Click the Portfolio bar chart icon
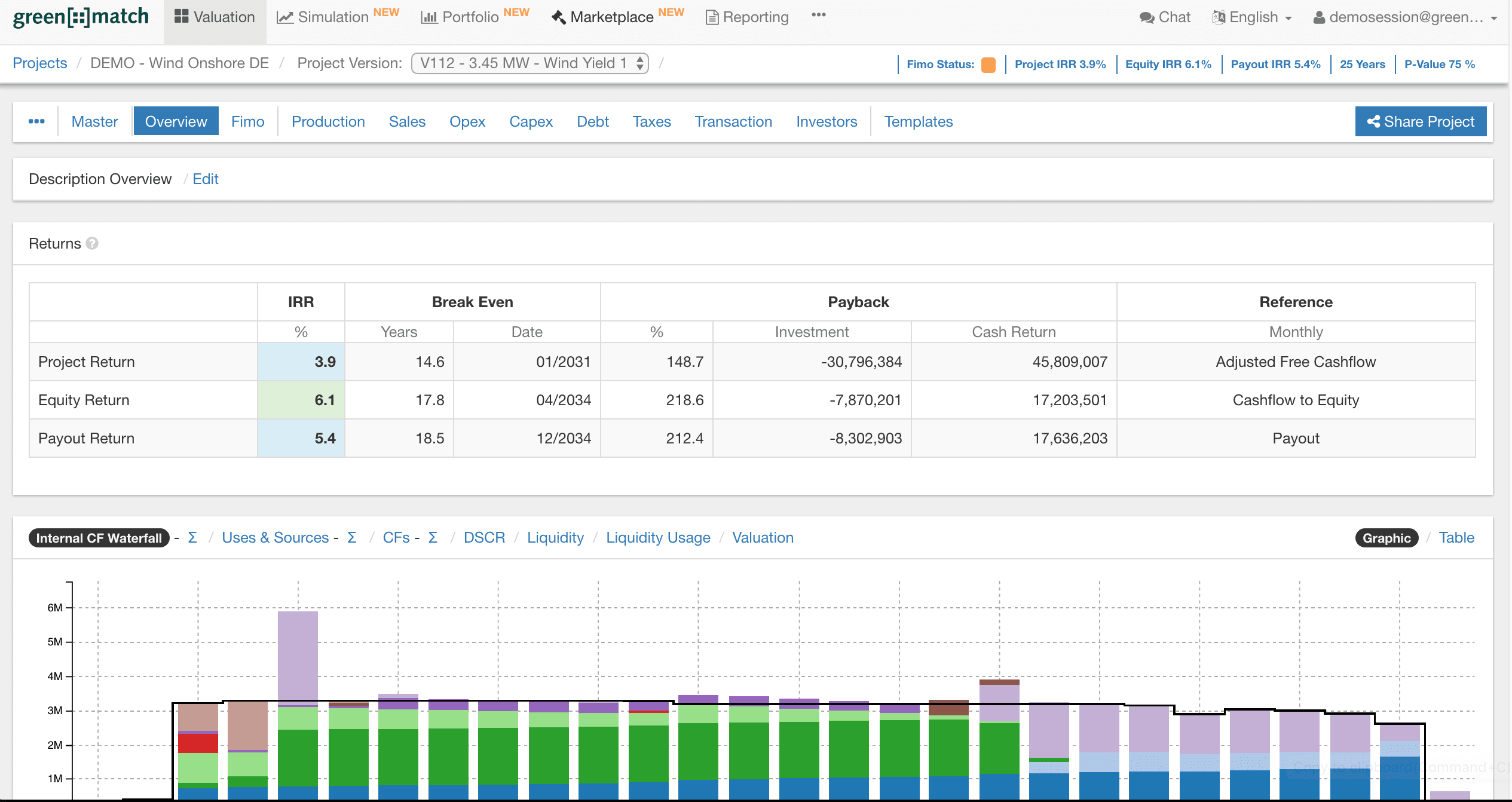The width and height of the screenshot is (1512, 802). [x=428, y=17]
